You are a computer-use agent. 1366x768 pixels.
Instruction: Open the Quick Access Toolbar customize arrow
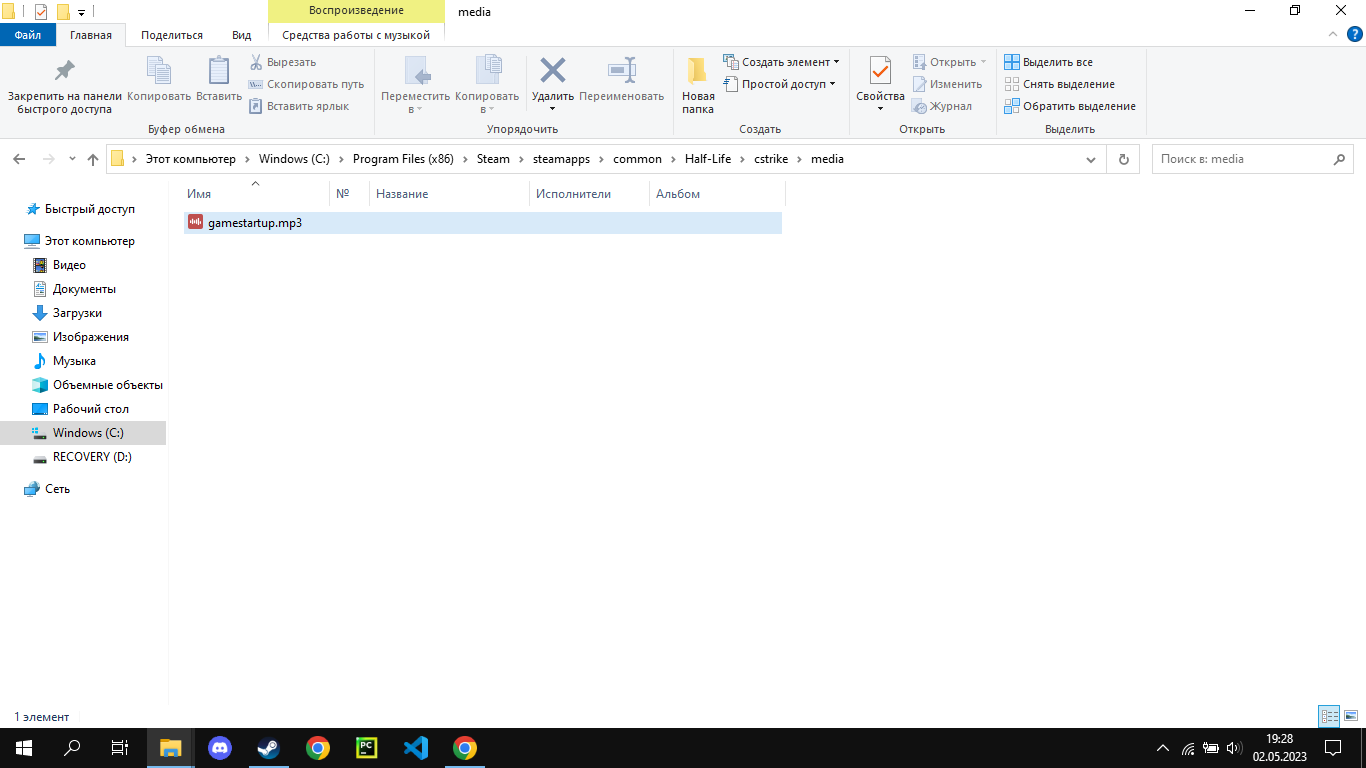81,12
